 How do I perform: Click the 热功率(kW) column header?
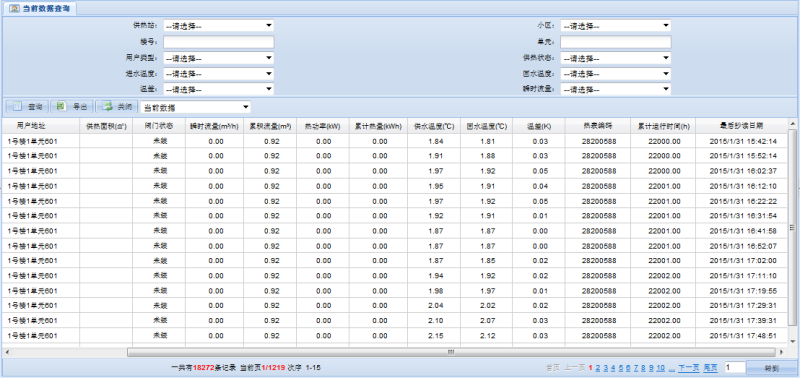coord(323,125)
